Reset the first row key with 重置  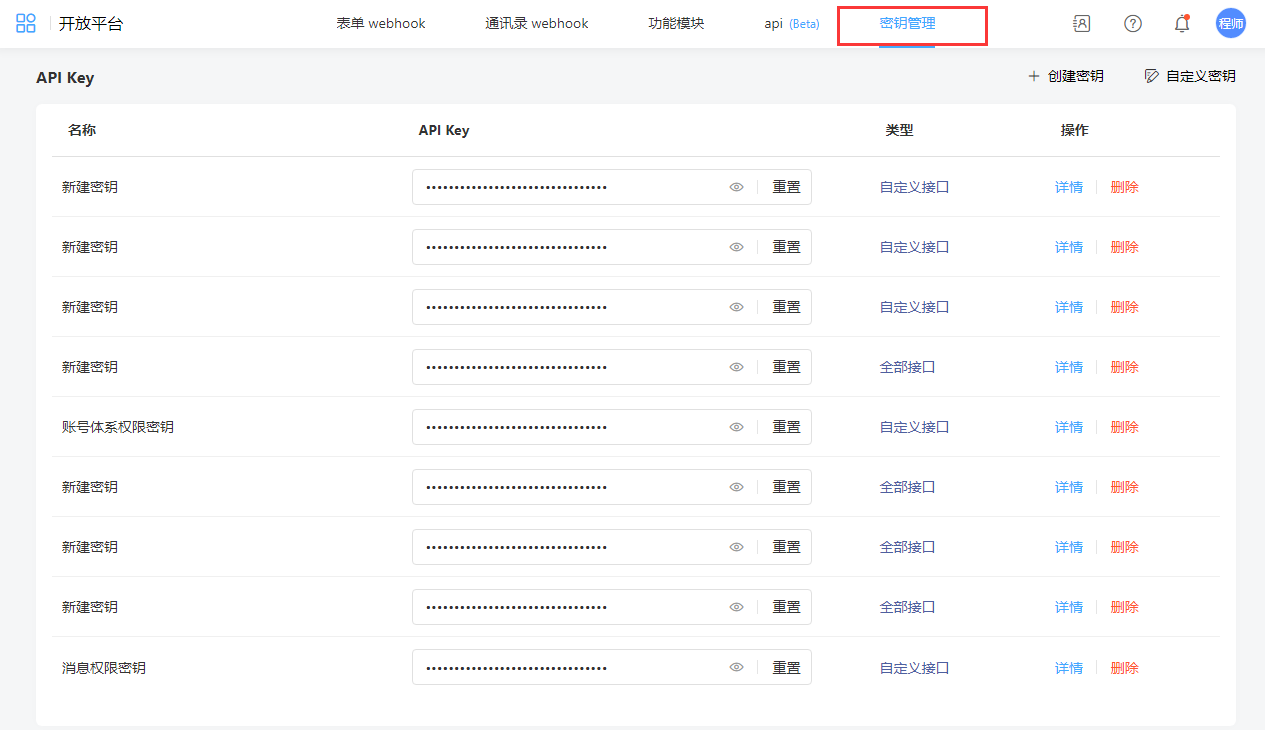[x=786, y=187]
